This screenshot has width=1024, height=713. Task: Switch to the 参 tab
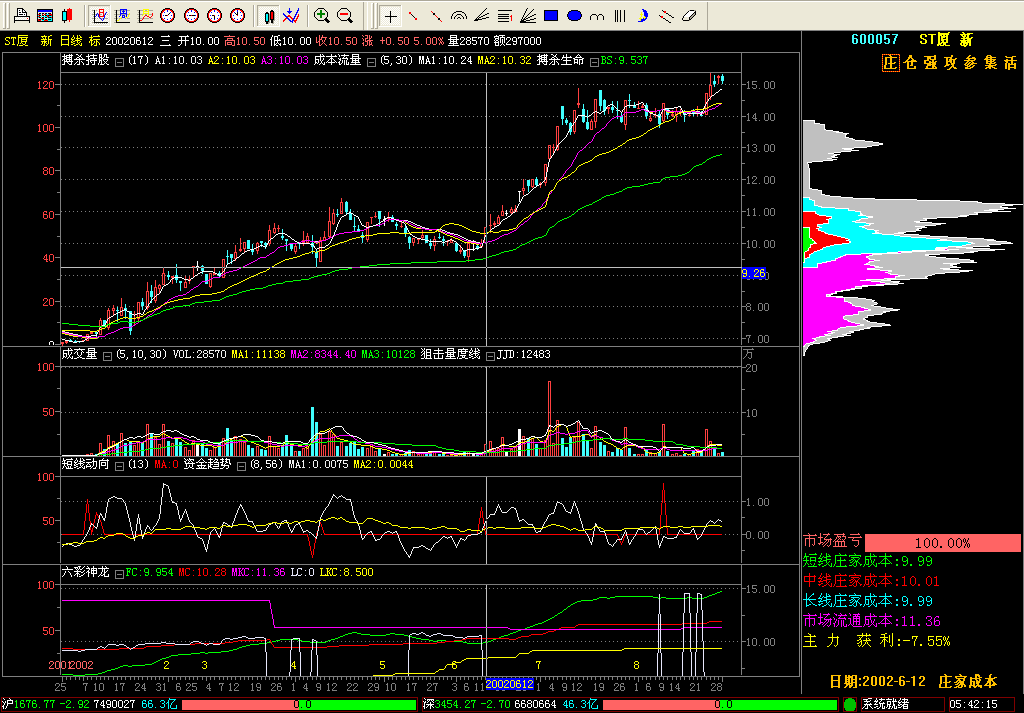pos(971,63)
